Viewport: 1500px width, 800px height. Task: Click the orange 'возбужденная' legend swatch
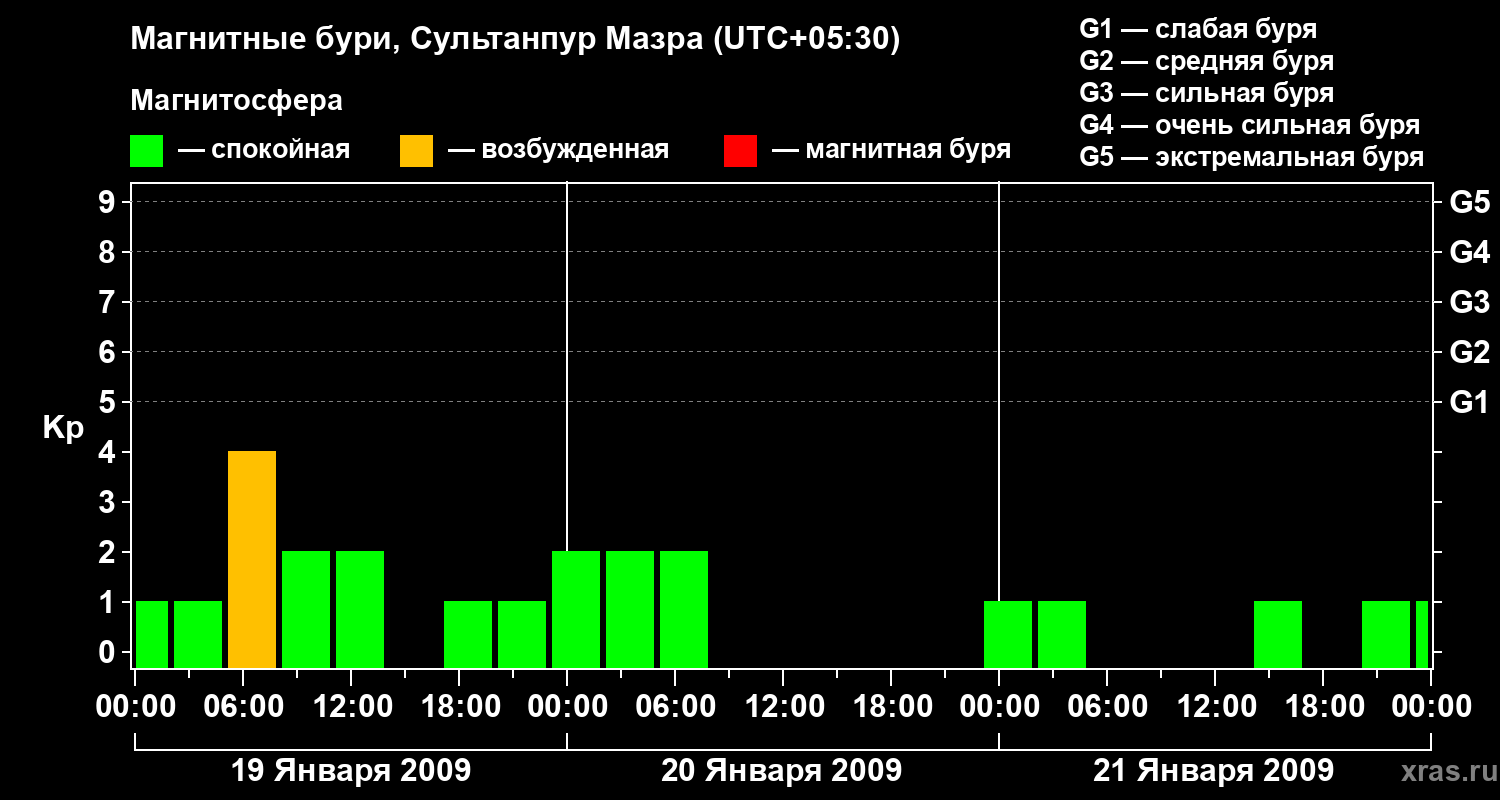pyautogui.click(x=416, y=150)
